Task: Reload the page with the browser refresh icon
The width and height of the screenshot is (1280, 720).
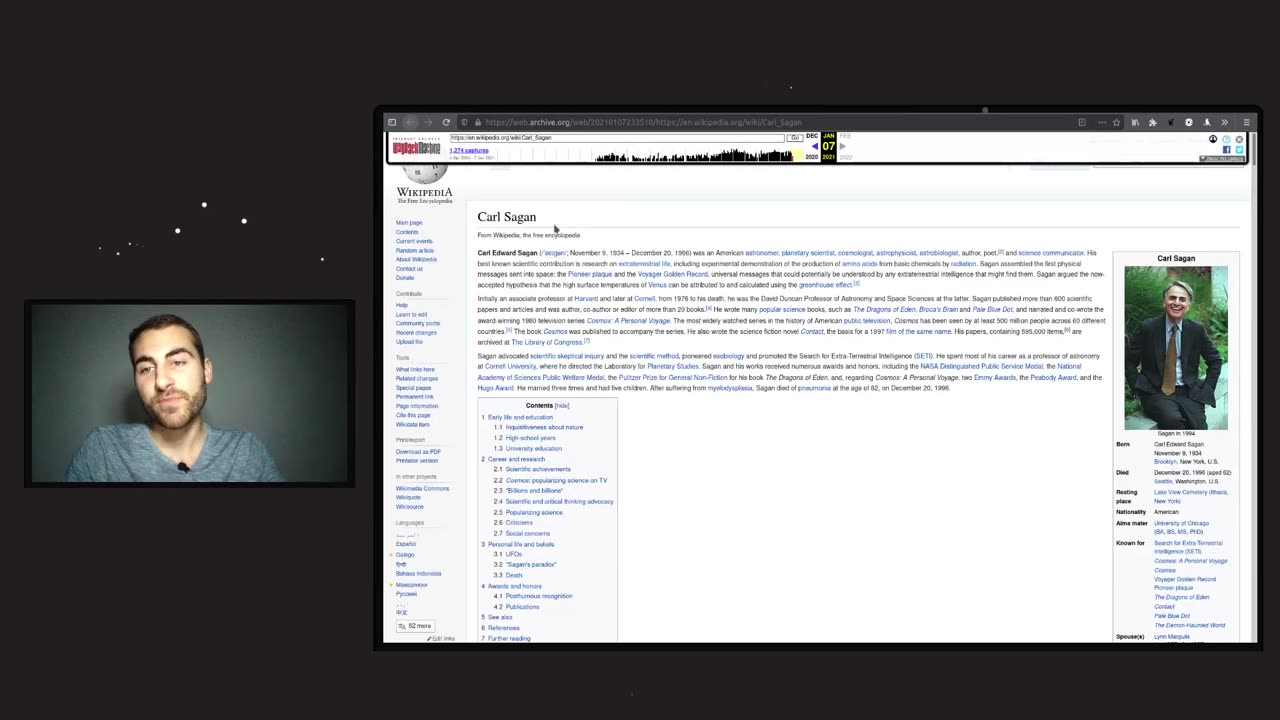Action: pos(446,122)
